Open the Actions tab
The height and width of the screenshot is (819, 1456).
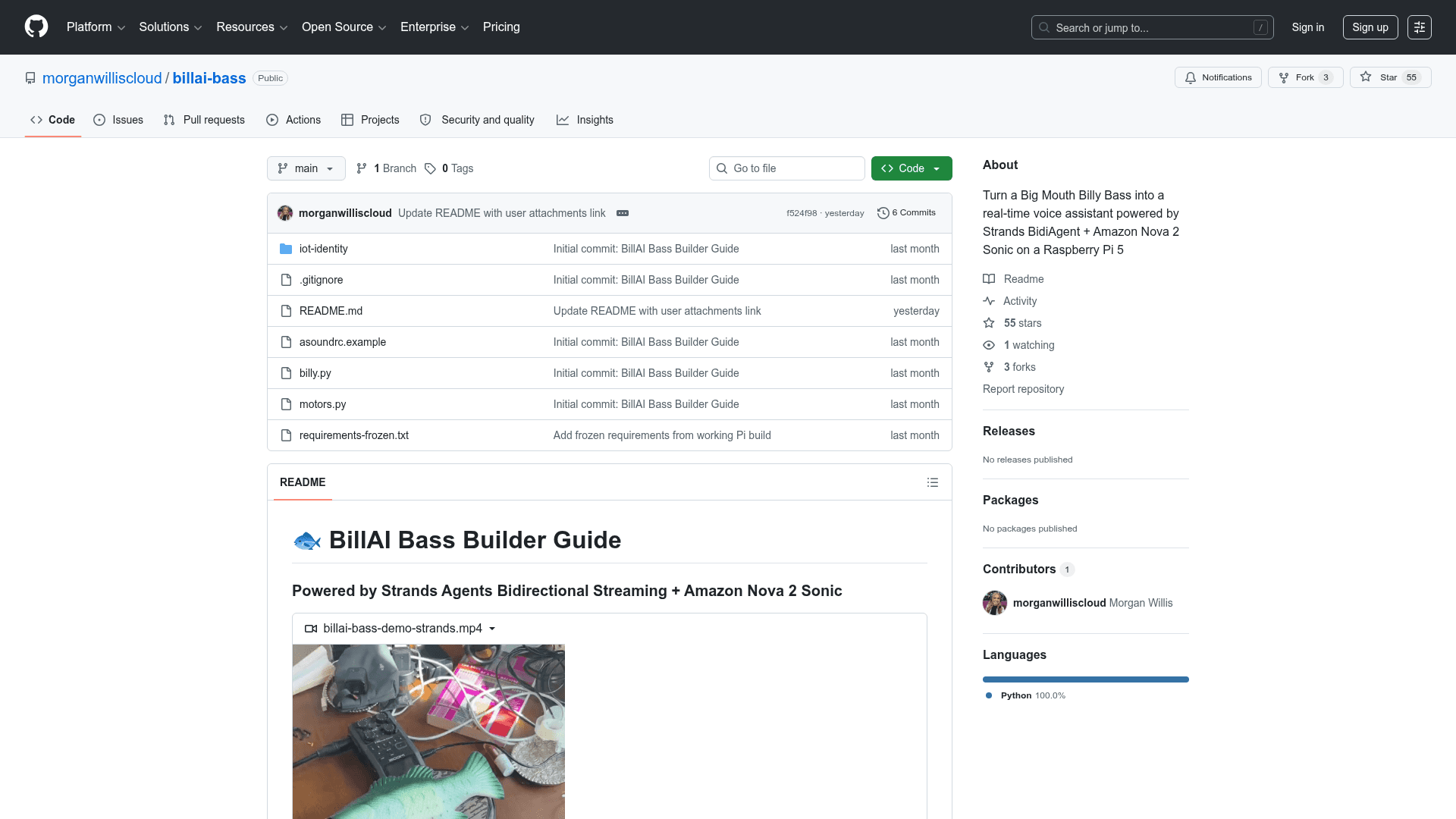(293, 120)
